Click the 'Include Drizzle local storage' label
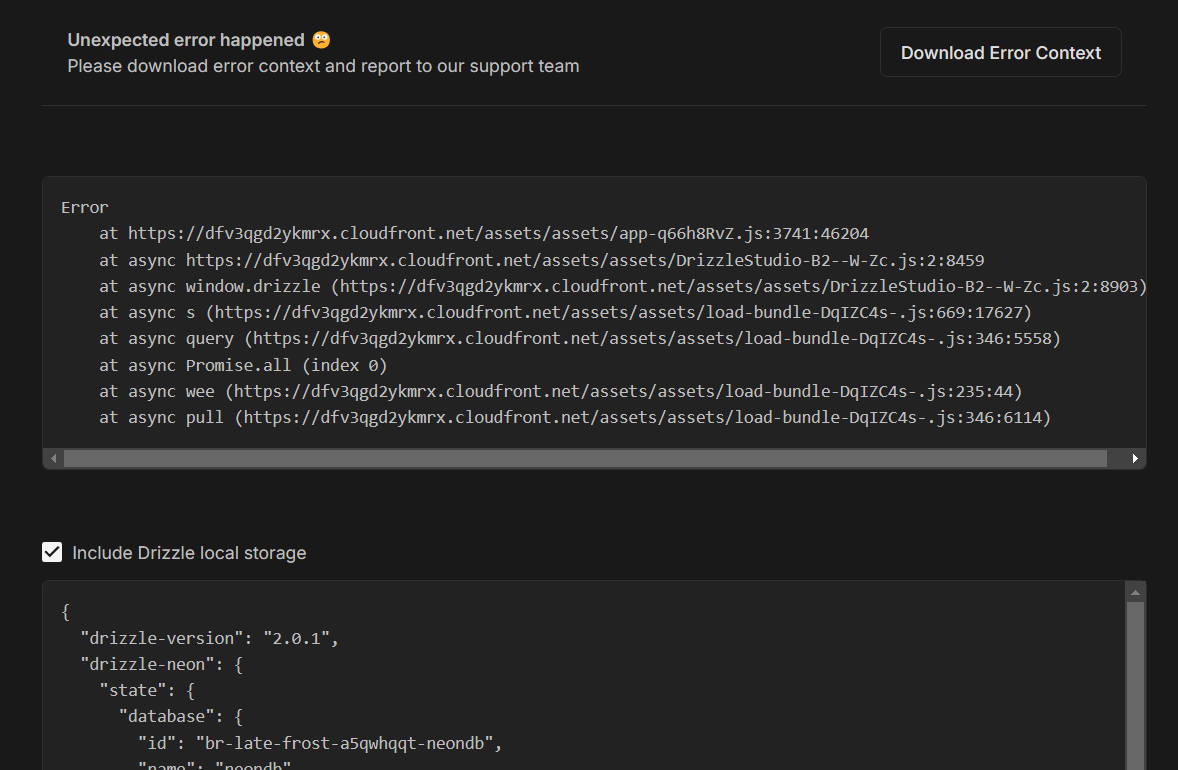The width and height of the screenshot is (1178, 770). 189,553
